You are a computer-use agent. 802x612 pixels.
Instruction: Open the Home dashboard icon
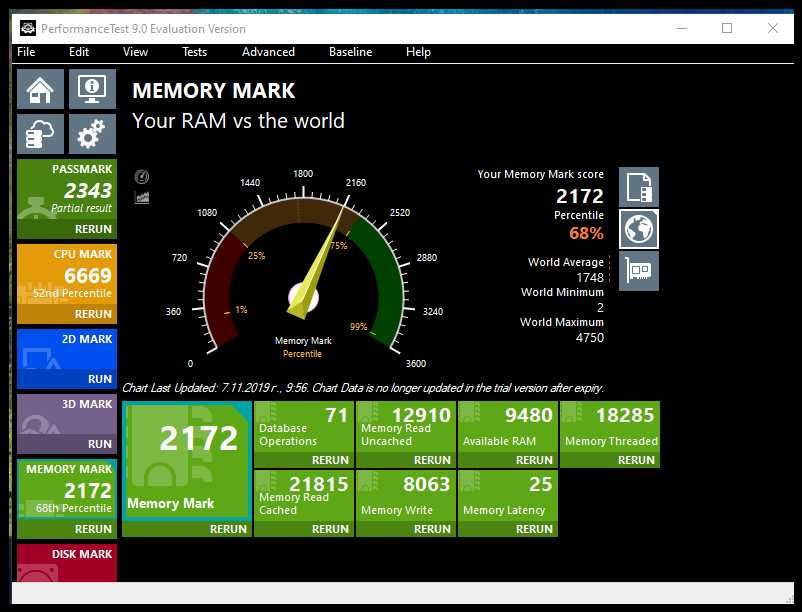(40, 89)
